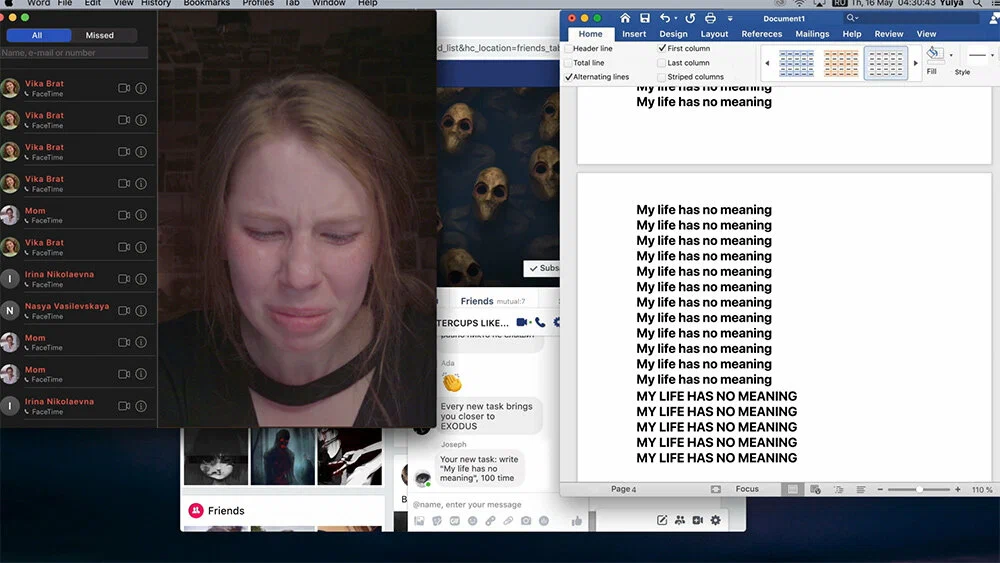This screenshot has height=563, width=1000.
Task: Apply the blue table style
Action: (x=797, y=63)
